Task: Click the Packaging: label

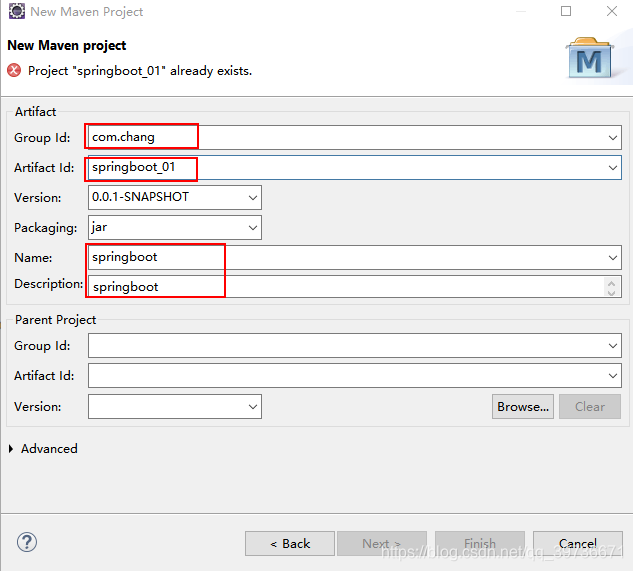Action: coord(45,228)
